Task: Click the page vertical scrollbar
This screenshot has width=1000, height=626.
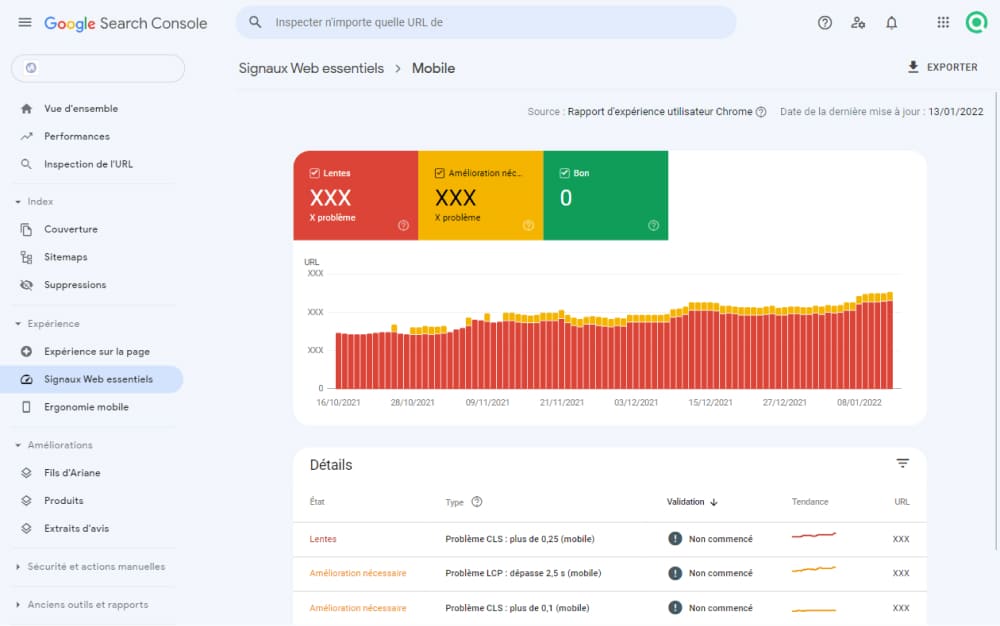Action: [x=996, y=321]
